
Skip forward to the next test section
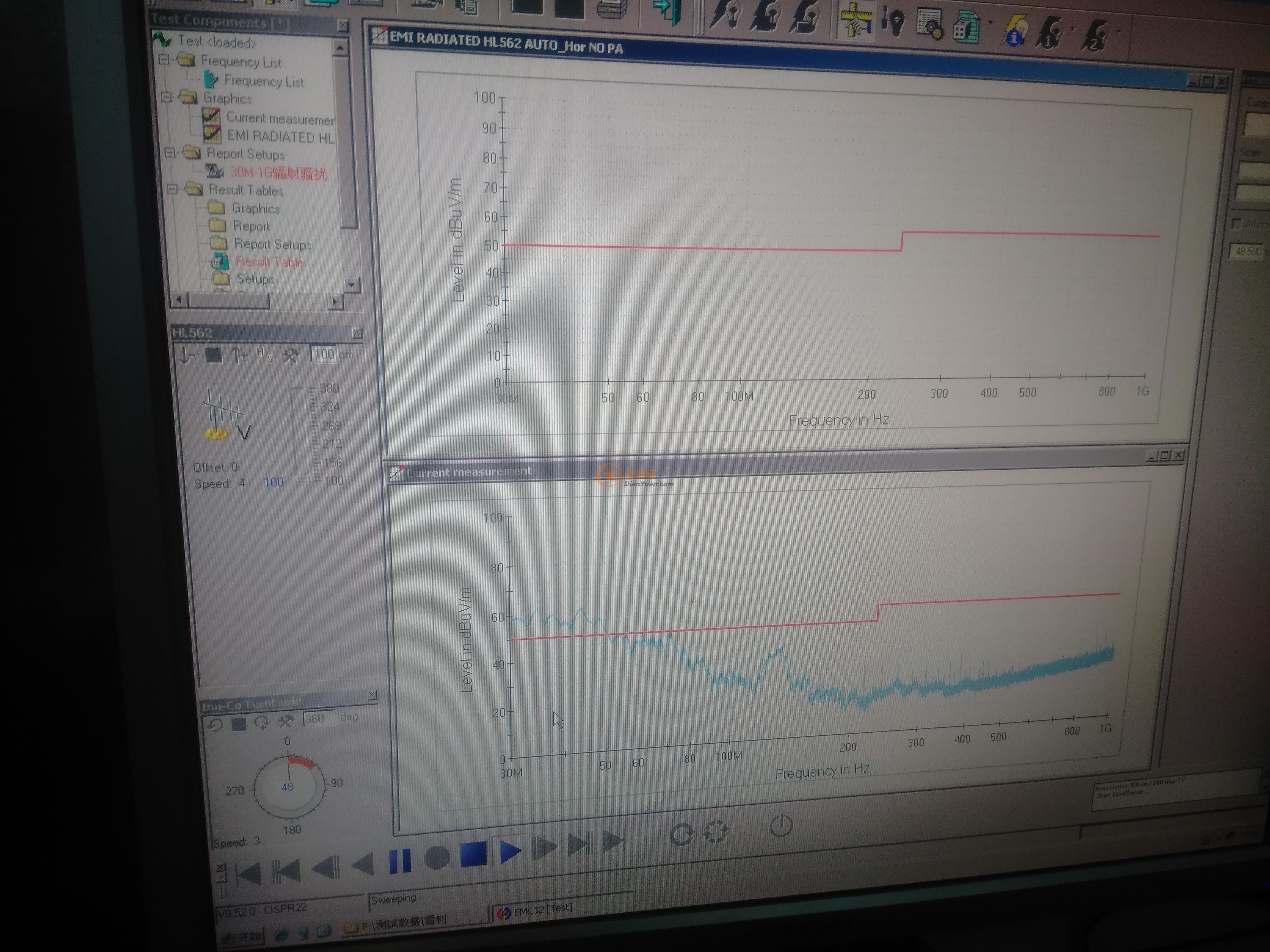tap(580, 844)
